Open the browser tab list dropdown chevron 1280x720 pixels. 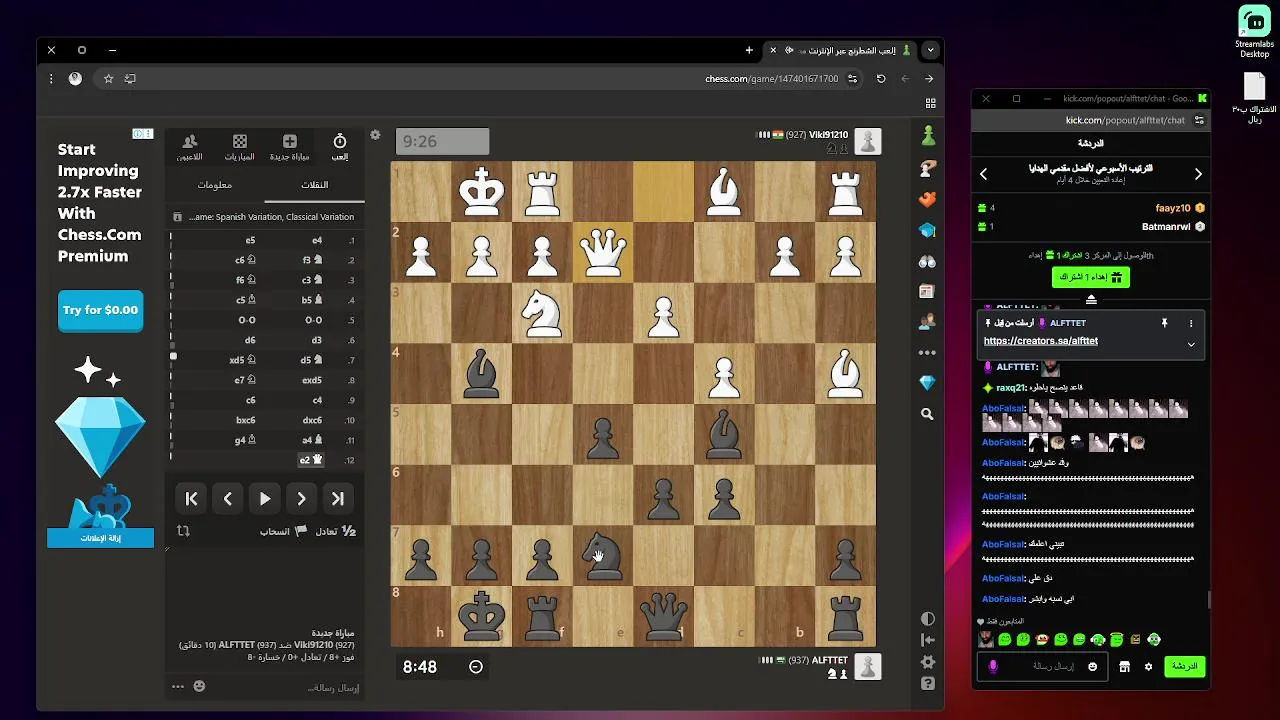[x=931, y=50]
